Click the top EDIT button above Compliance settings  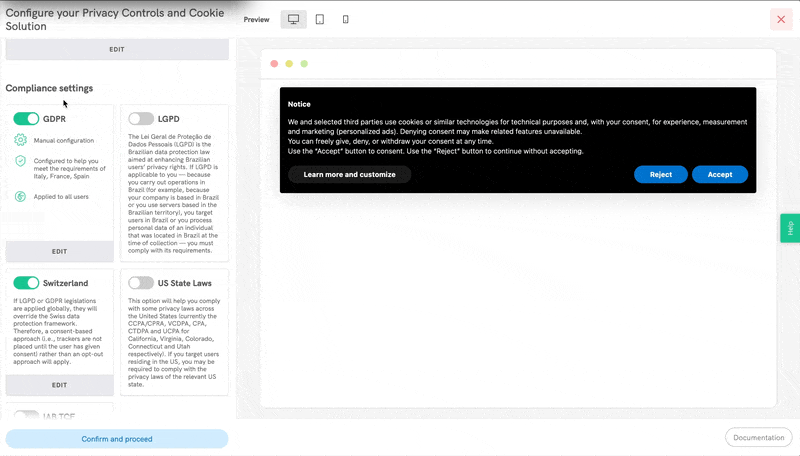117,49
